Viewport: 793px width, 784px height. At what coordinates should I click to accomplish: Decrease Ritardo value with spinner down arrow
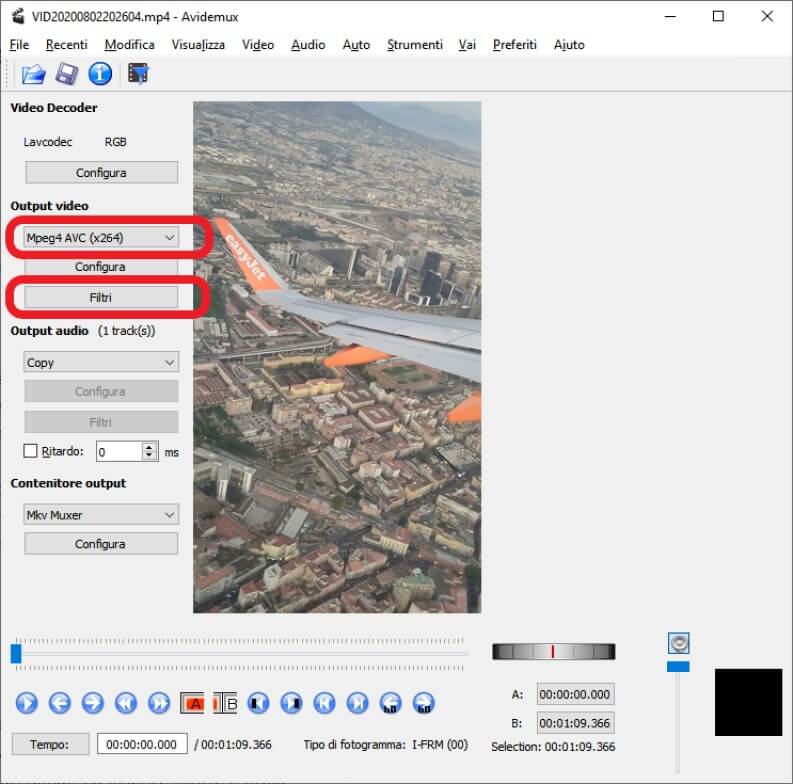(149, 455)
